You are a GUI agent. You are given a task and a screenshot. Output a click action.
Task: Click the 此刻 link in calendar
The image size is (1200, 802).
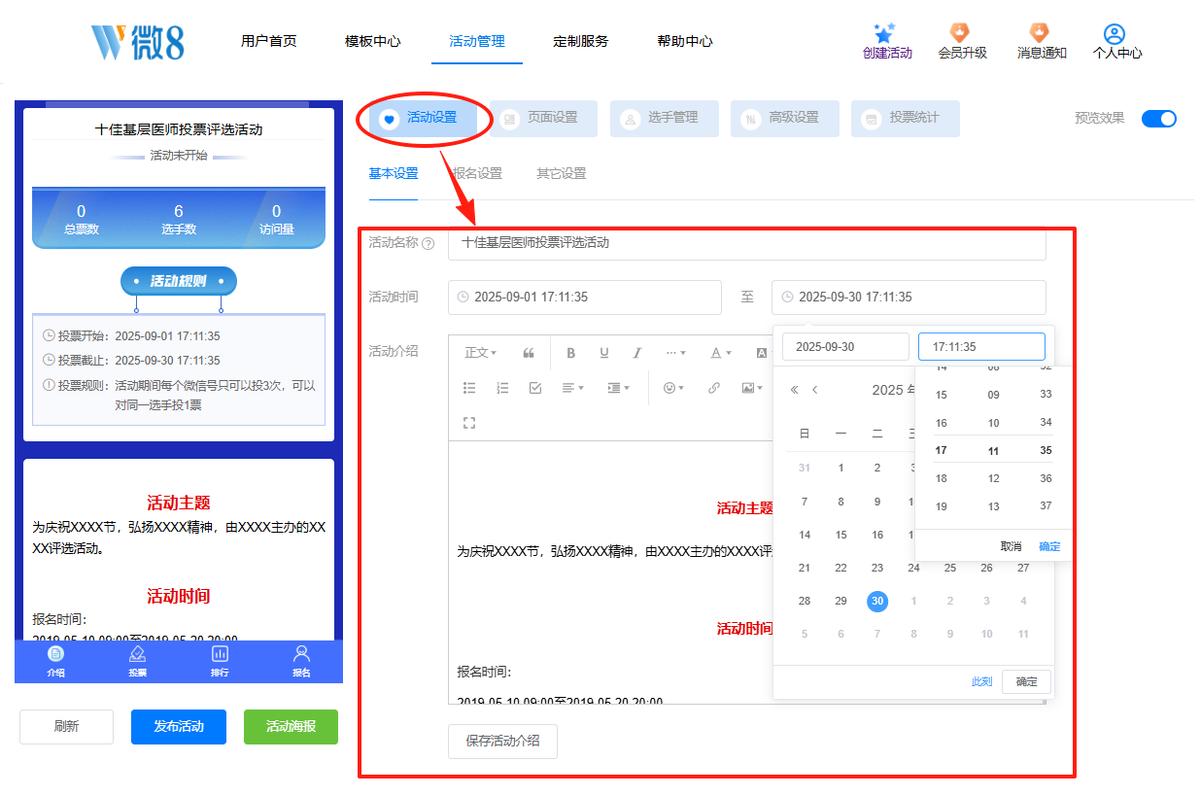[981, 682]
